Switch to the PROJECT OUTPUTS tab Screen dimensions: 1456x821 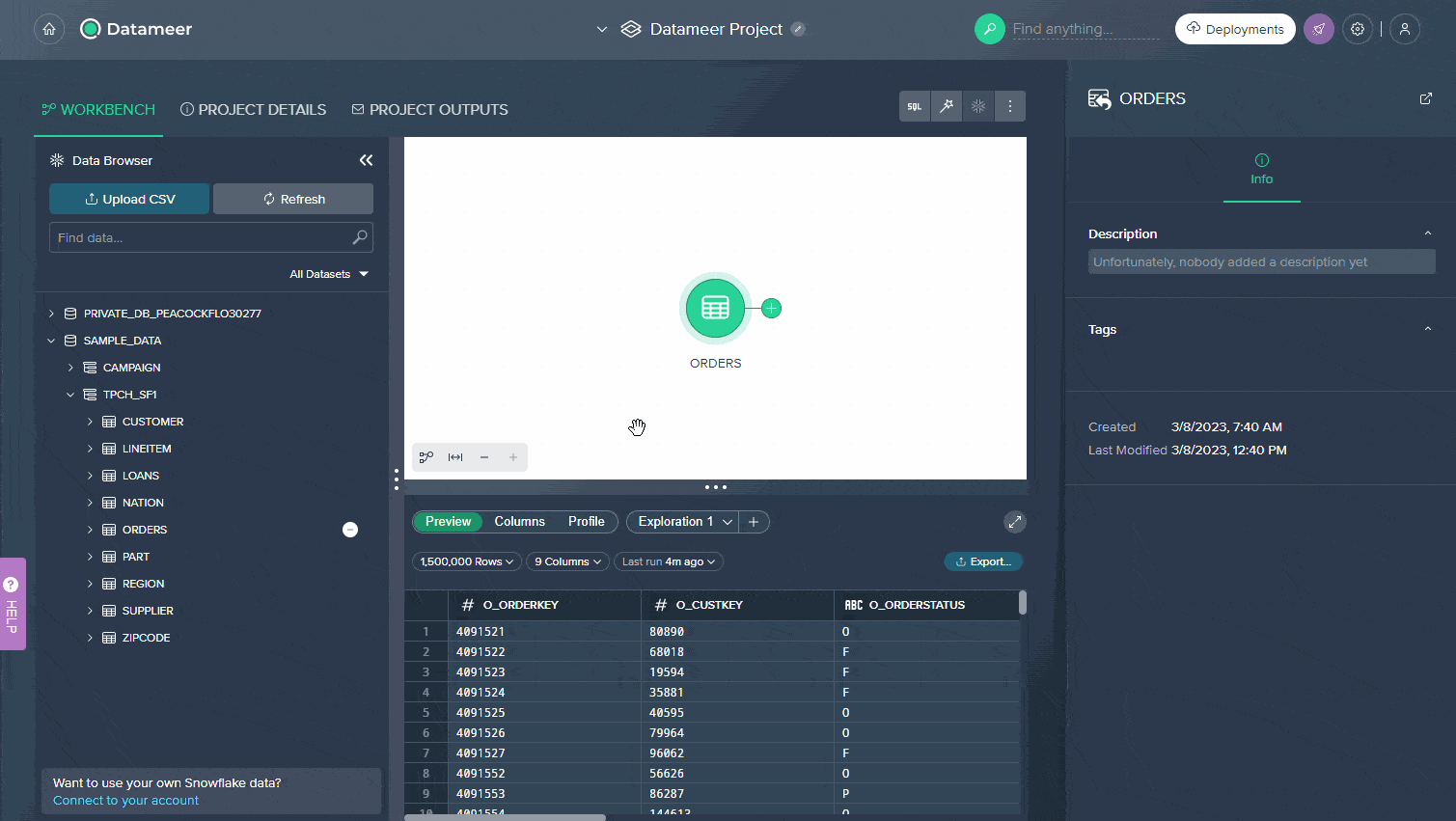[429, 109]
